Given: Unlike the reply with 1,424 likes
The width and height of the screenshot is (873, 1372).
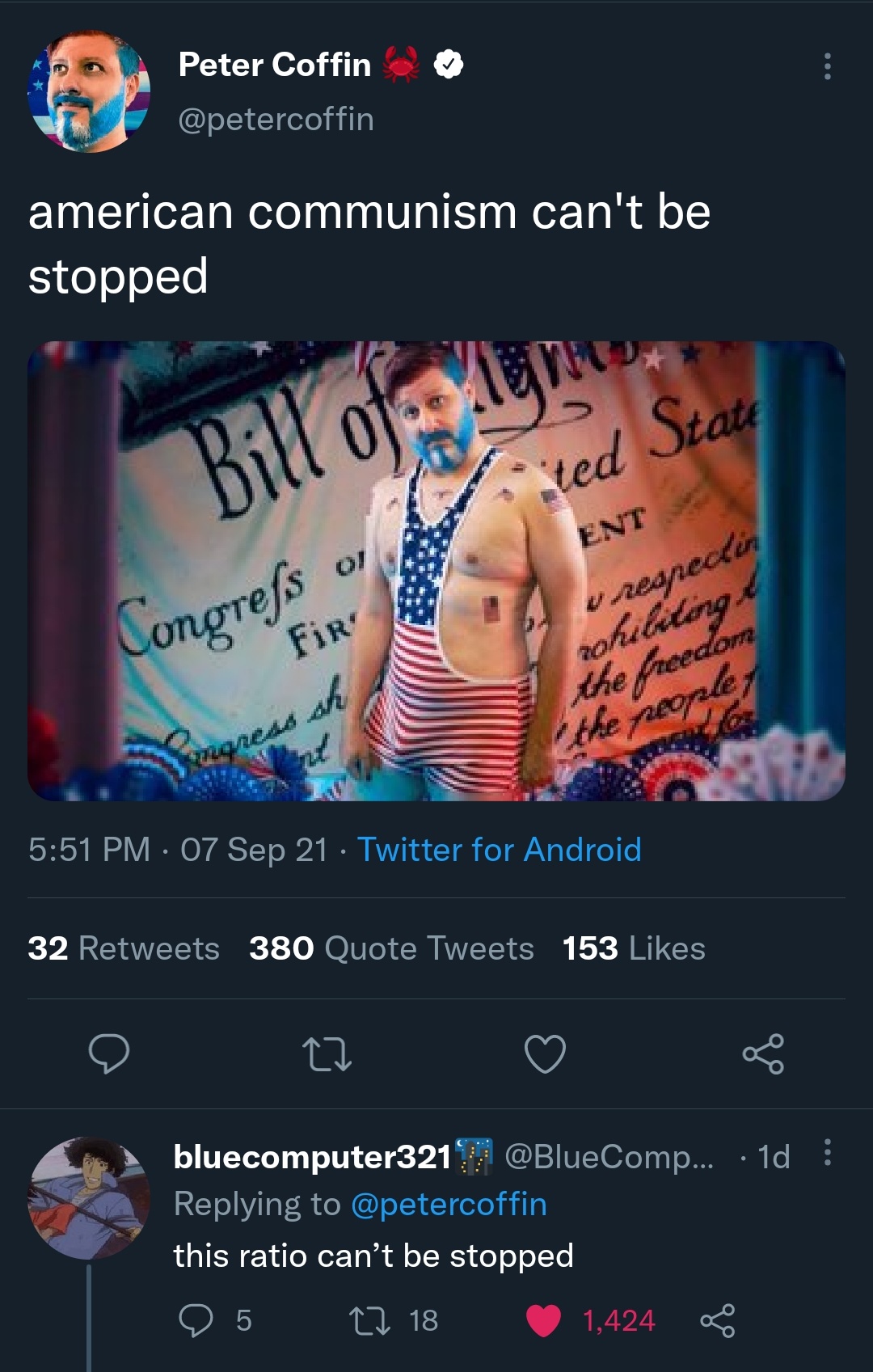Looking at the screenshot, I should 543,1321.
